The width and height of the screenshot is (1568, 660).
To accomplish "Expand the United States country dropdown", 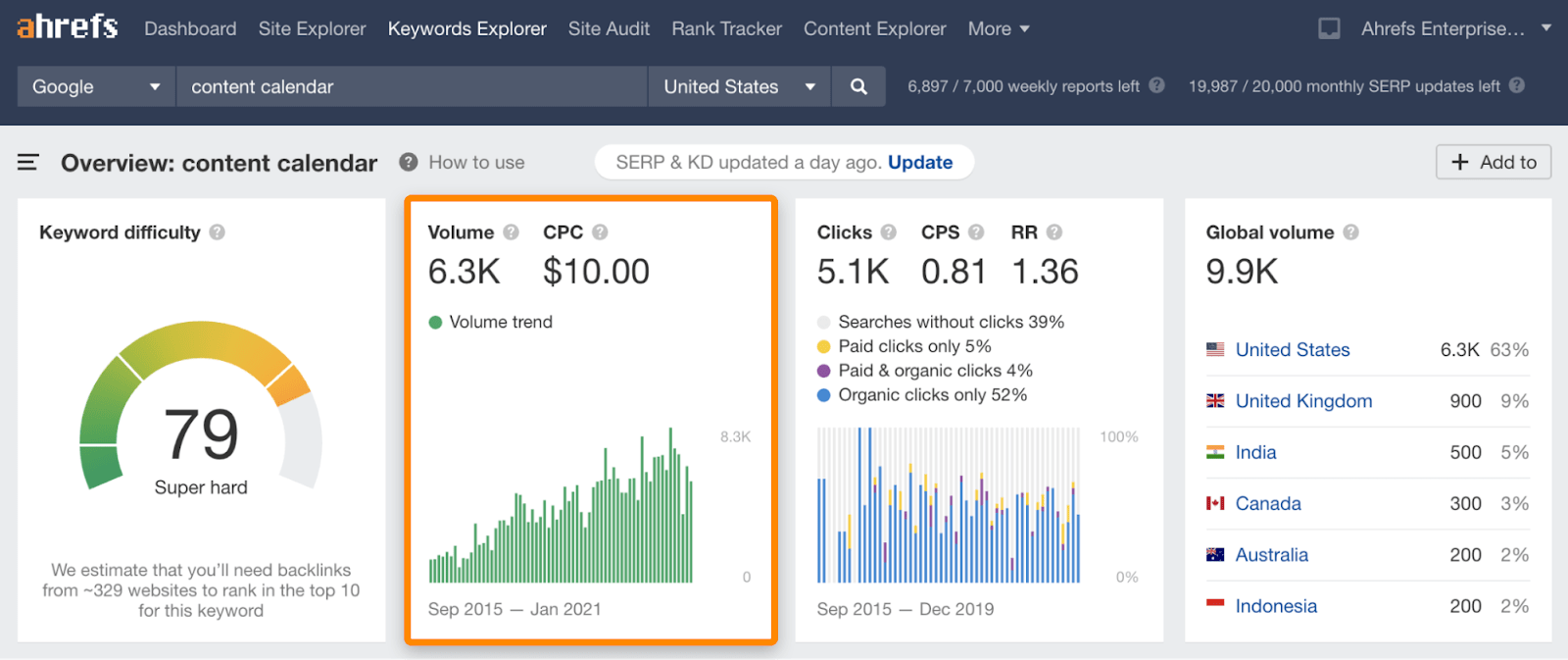I will pyautogui.click(x=739, y=86).
